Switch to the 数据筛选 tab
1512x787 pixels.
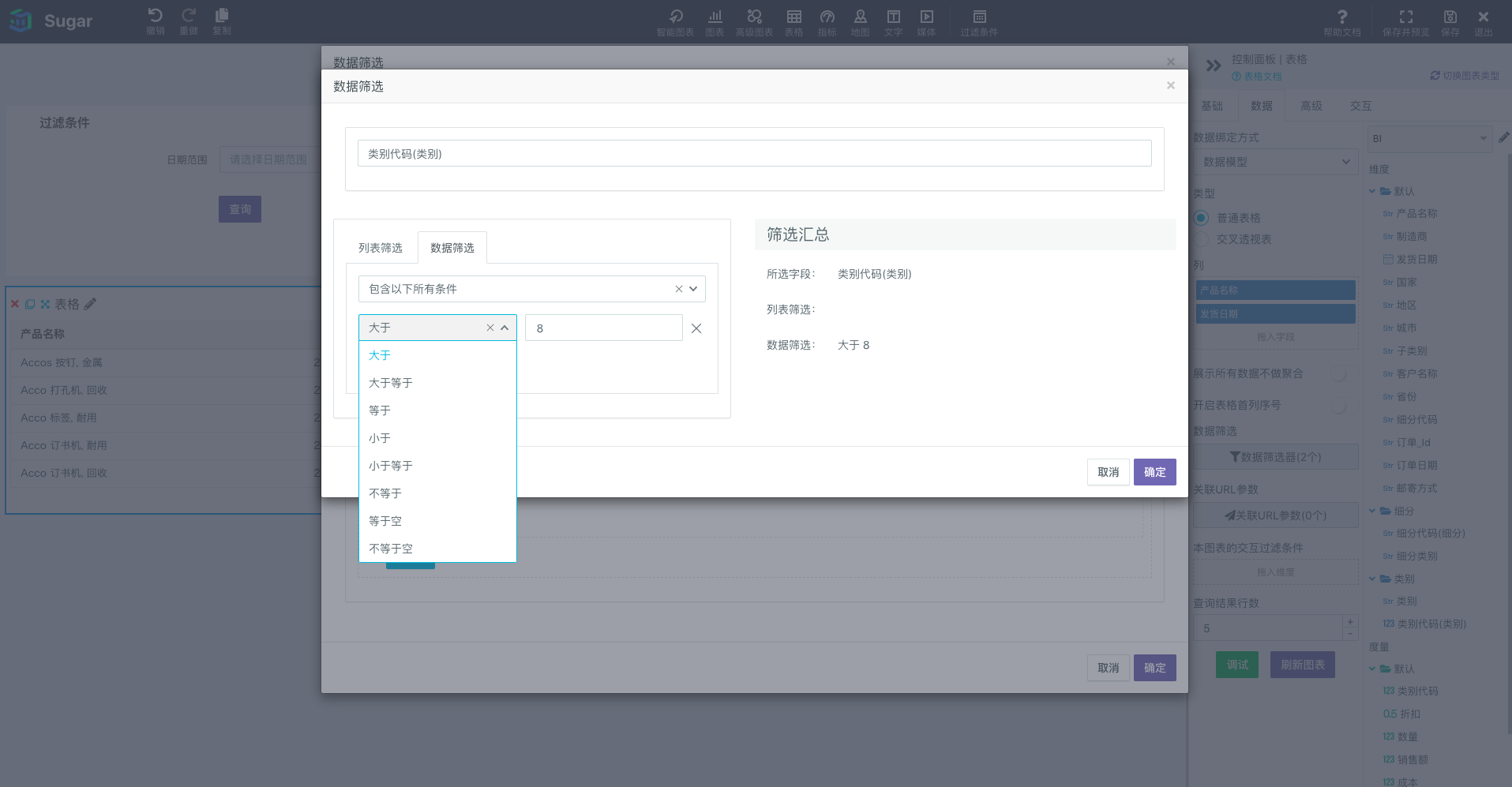(x=452, y=248)
